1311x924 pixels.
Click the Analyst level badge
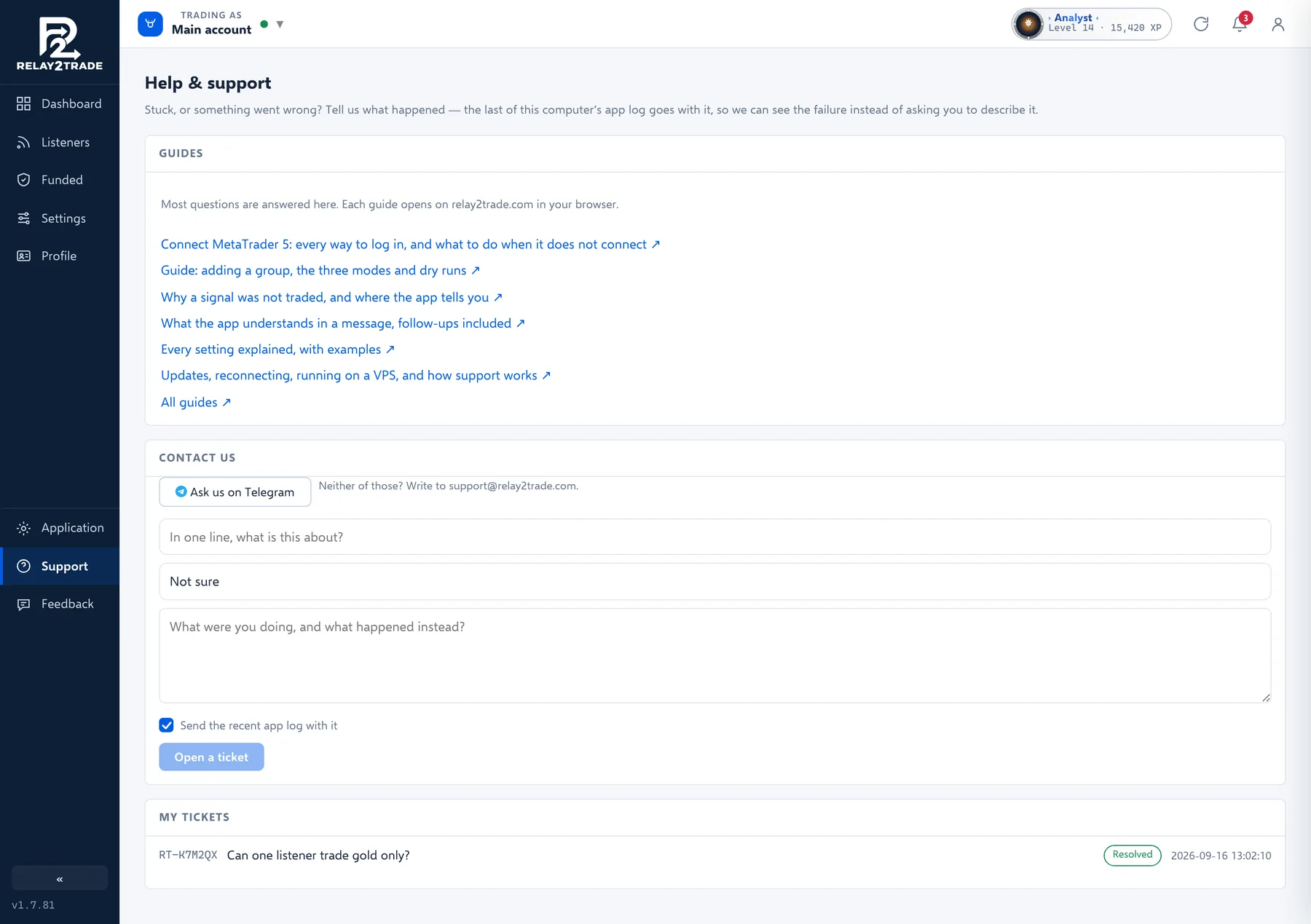pos(1091,24)
